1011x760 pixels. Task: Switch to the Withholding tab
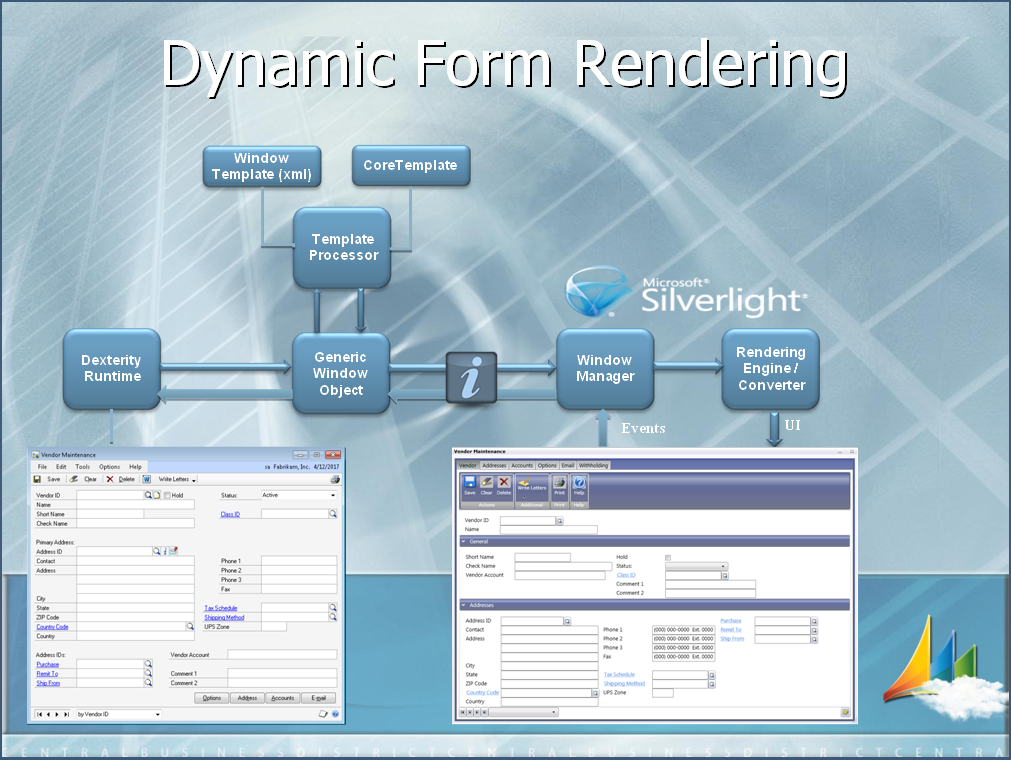pyautogui.click(x=594, y=464)
